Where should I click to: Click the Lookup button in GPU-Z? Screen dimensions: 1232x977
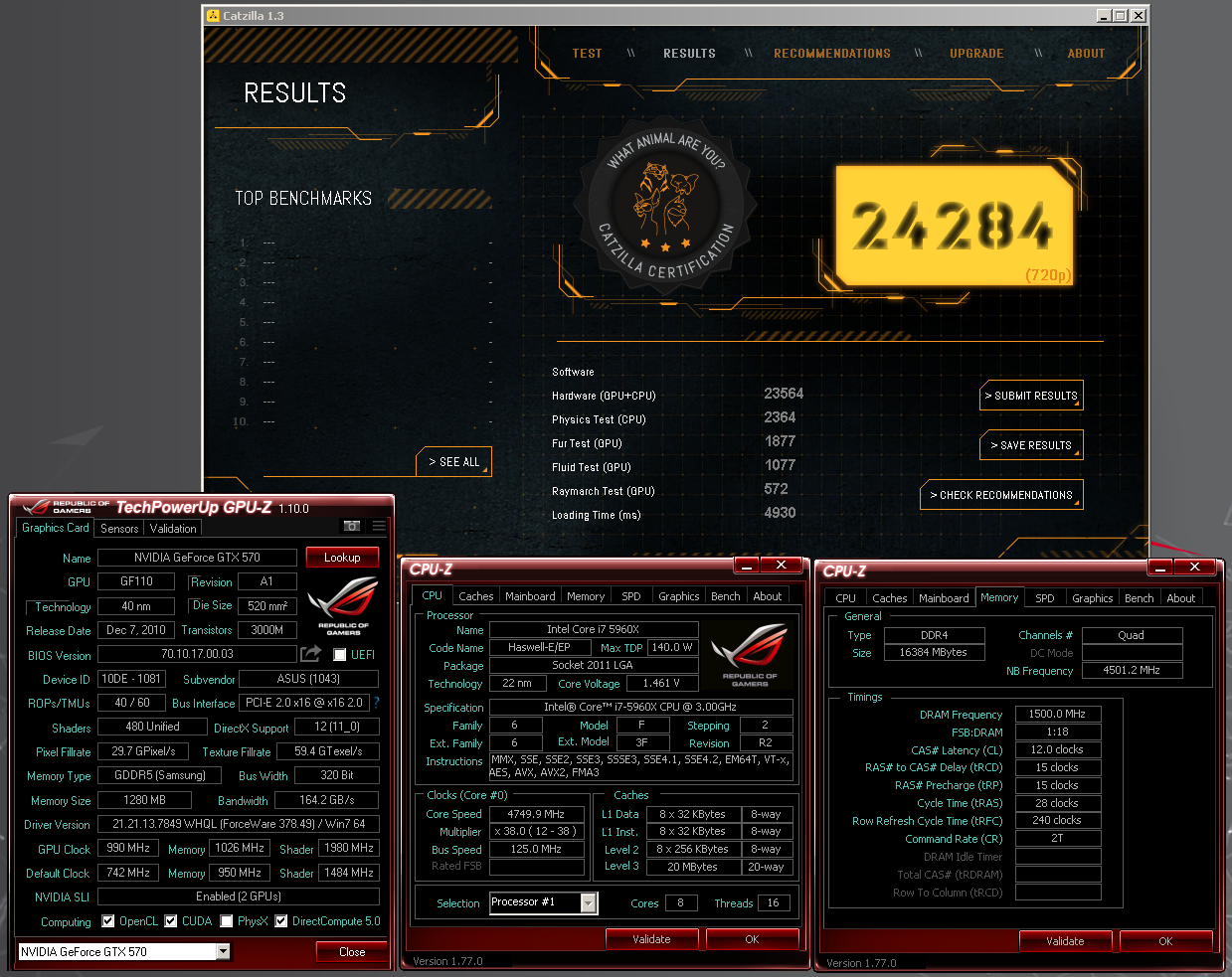pyautogui.click(x=342, y=558)
